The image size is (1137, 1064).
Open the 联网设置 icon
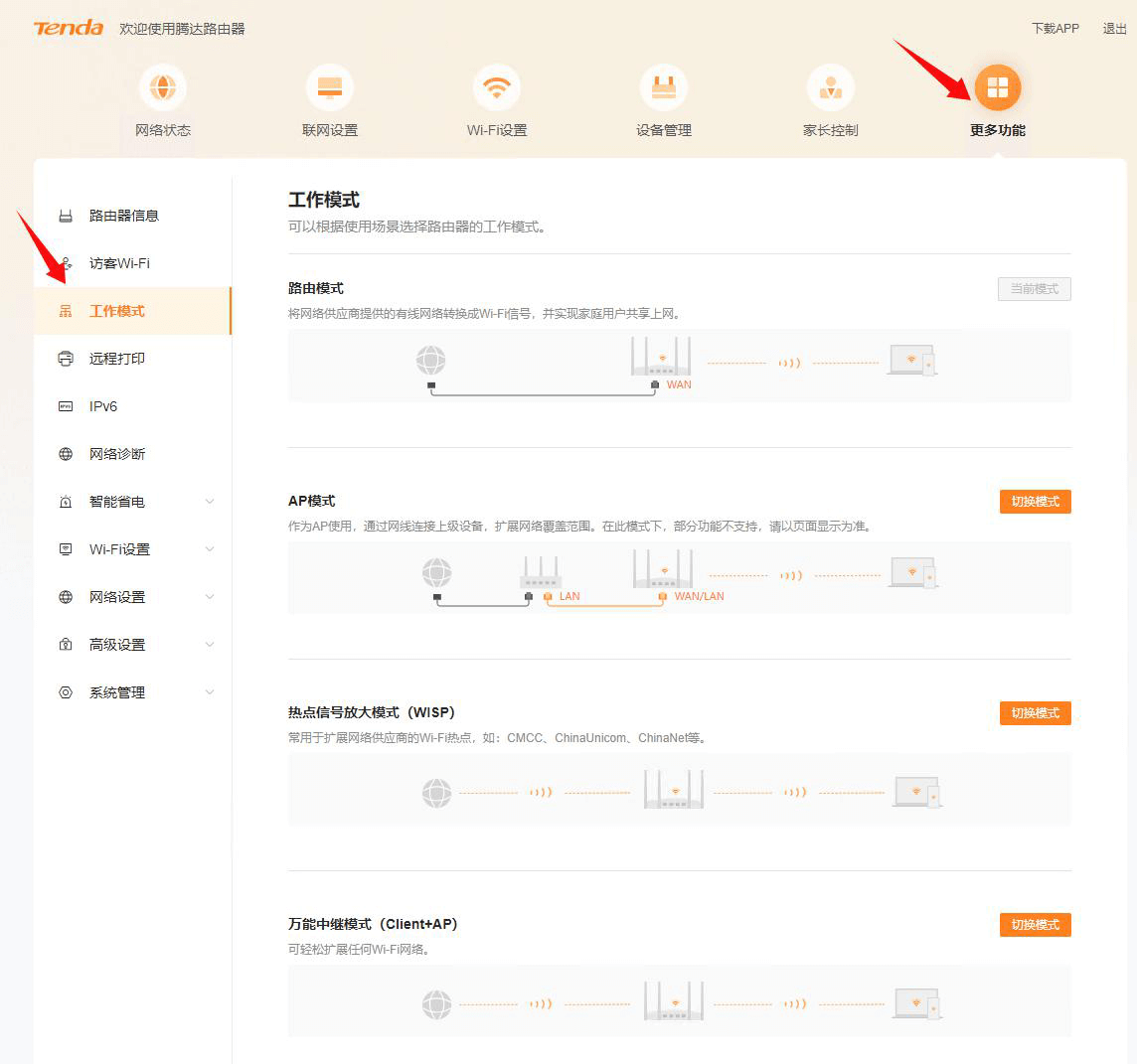pos(330,87)
